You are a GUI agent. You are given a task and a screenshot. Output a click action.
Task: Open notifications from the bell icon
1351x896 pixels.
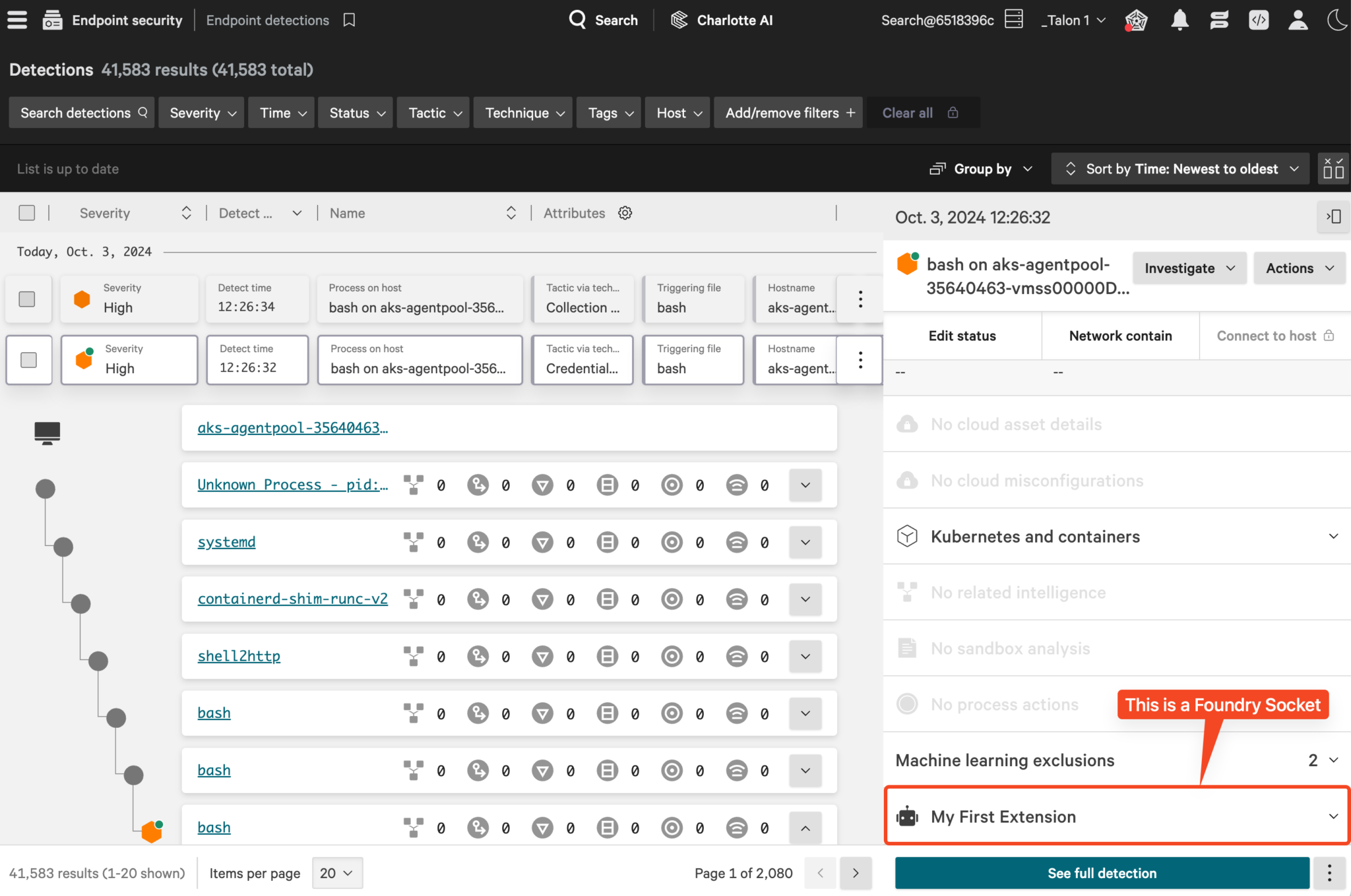click(1179, 20)
